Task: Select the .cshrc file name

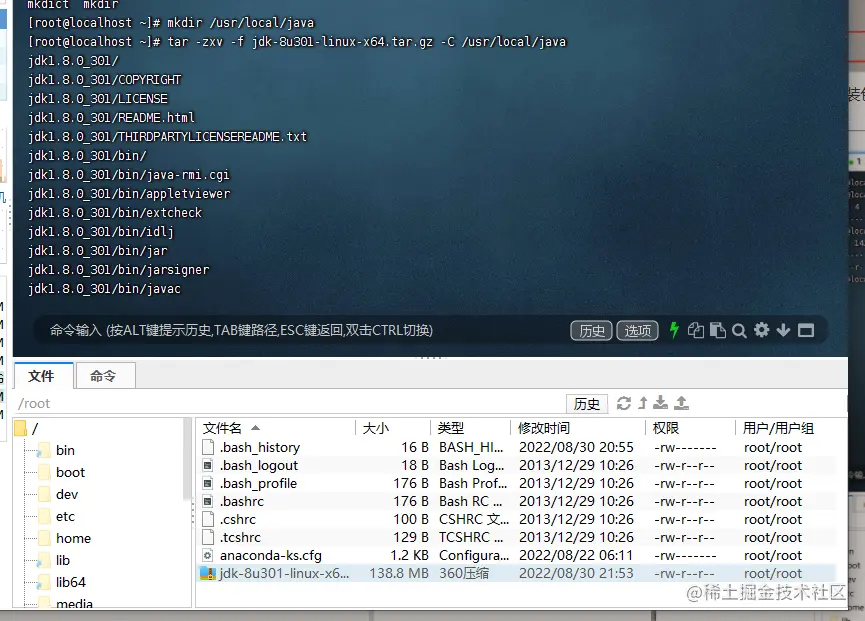Action: click(238, 520)
